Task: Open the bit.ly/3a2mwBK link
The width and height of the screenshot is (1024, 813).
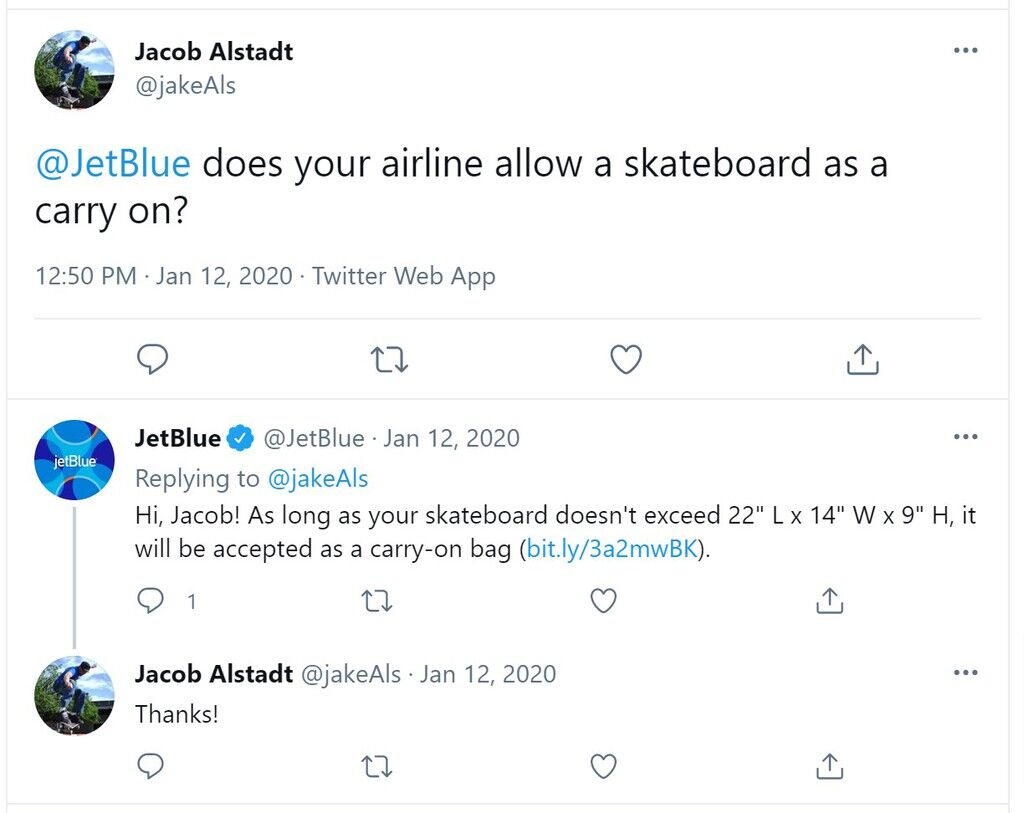Action: [x=612, y=549]
